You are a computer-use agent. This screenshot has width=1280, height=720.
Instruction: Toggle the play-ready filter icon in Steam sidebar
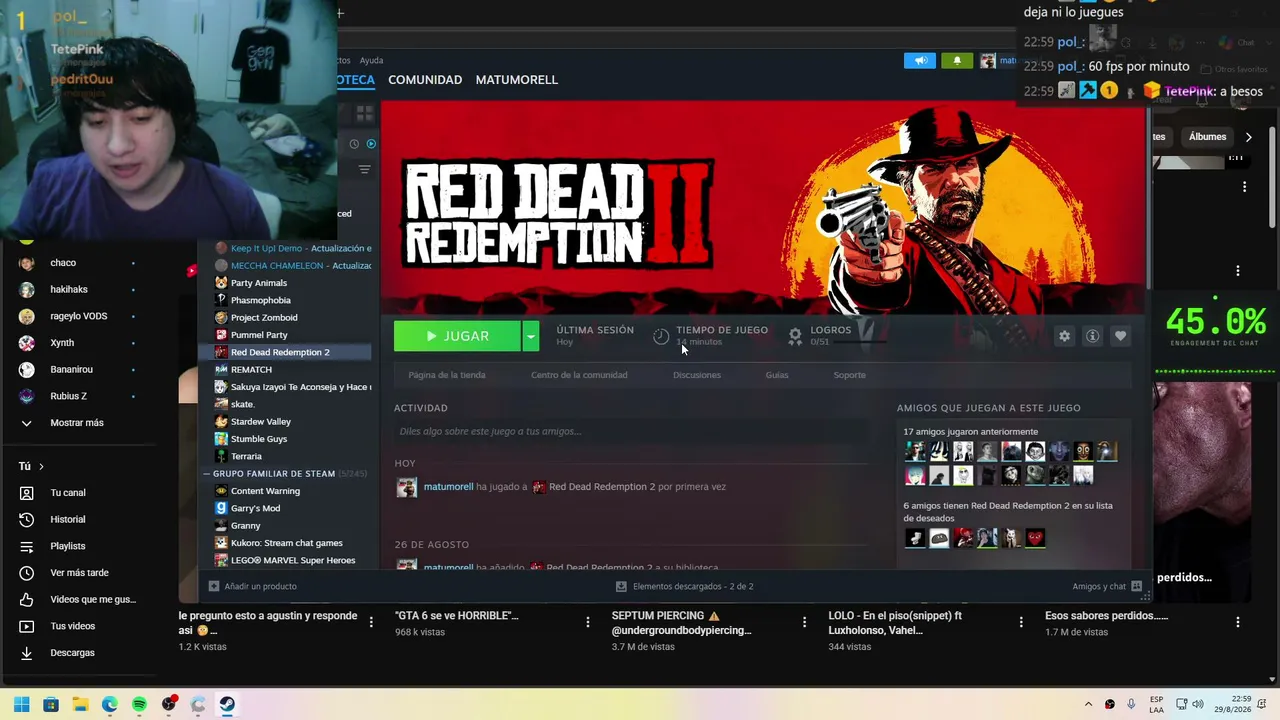click(x=371, y=144)
